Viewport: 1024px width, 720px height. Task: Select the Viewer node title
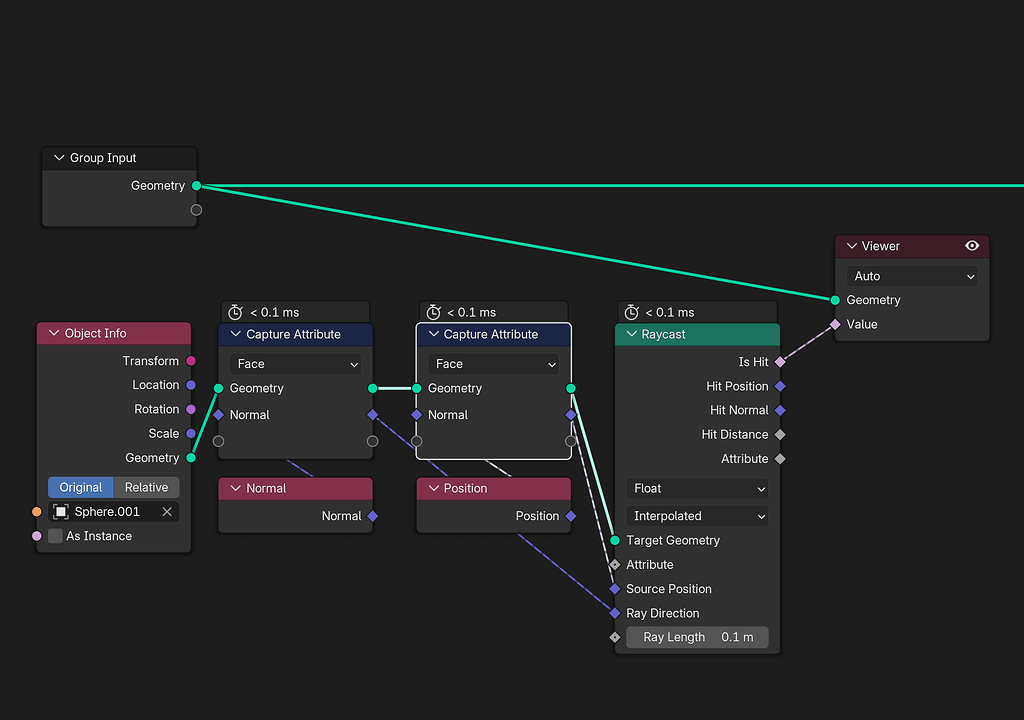coord(880,246)
